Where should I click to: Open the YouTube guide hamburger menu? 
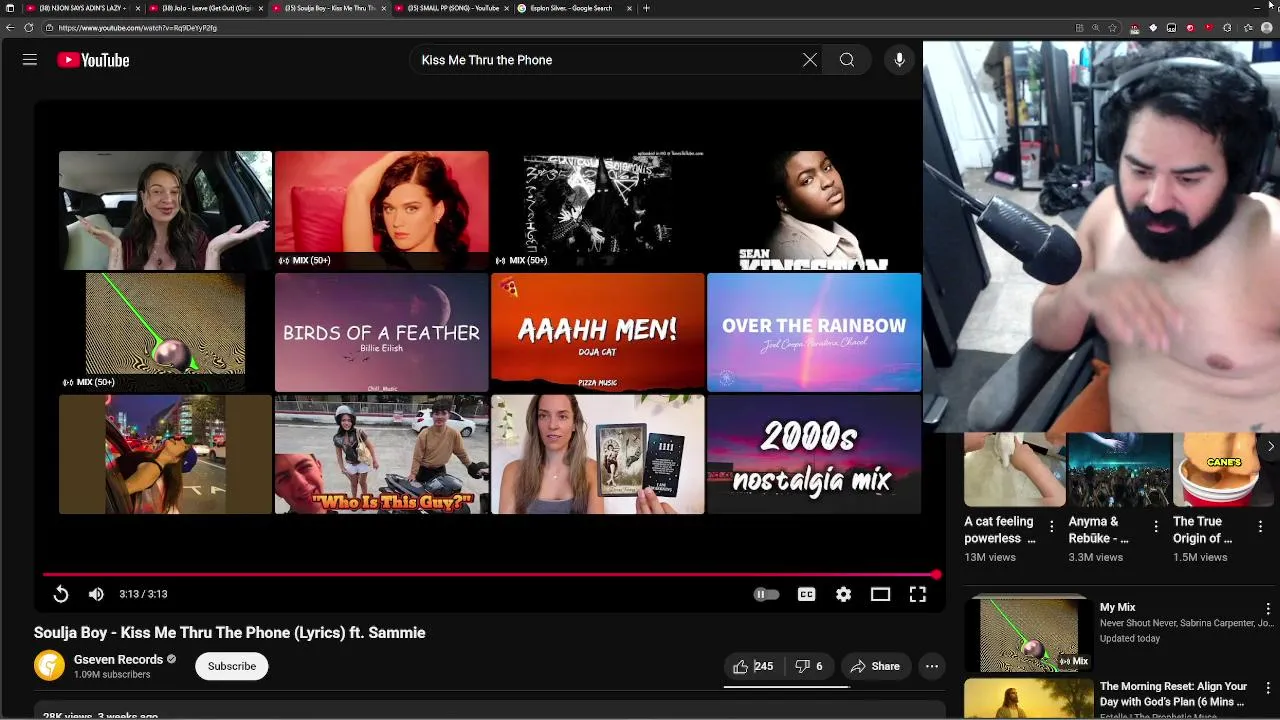coord(30,60)
